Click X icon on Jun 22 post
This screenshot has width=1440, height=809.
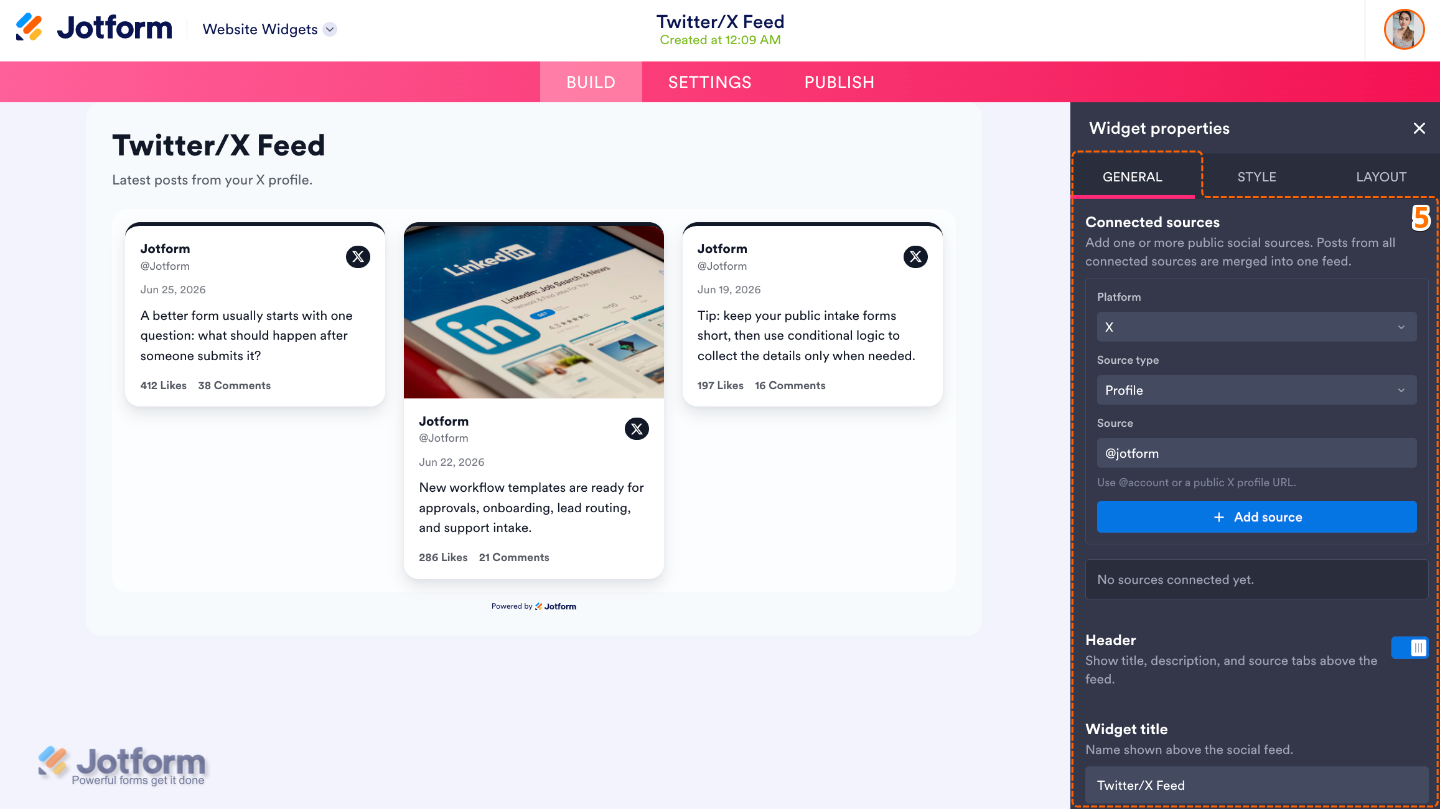[637, 429]
